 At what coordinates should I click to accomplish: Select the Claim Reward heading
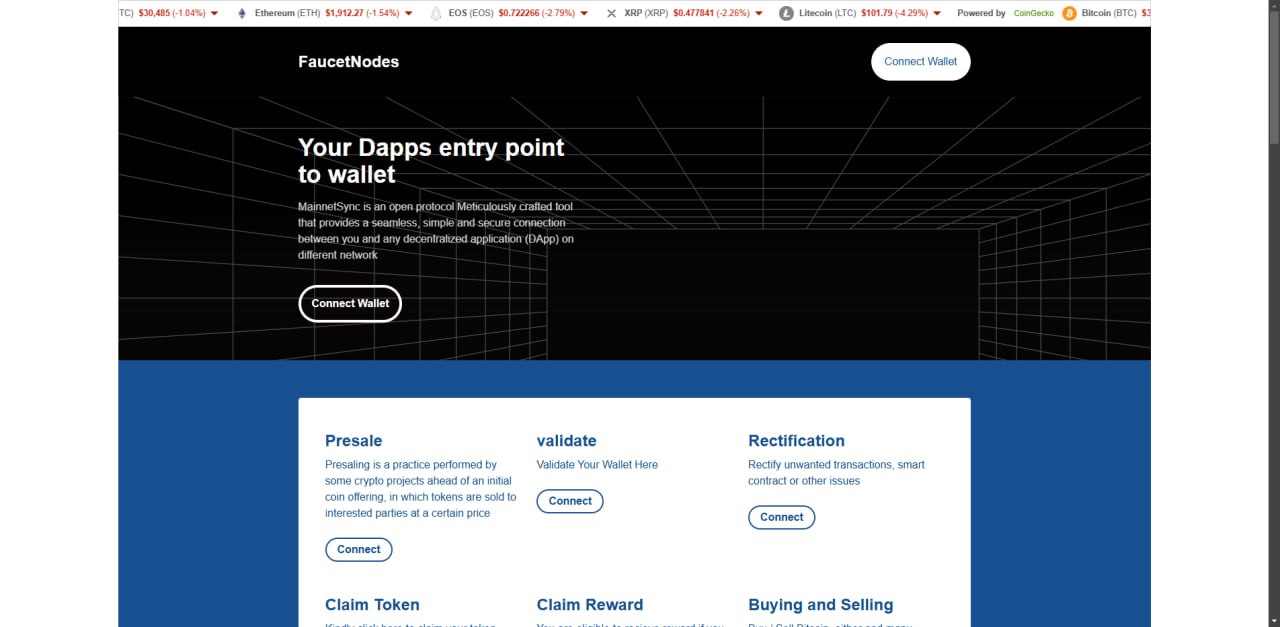click(589, 605)
